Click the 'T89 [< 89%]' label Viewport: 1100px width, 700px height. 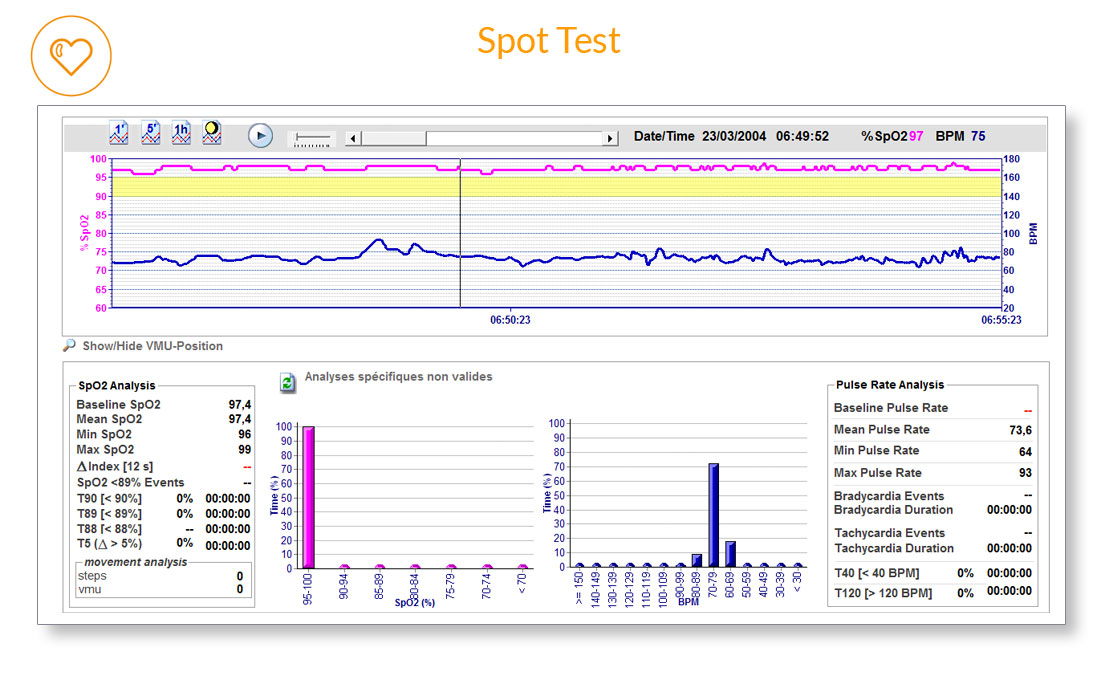pos(109,514)
